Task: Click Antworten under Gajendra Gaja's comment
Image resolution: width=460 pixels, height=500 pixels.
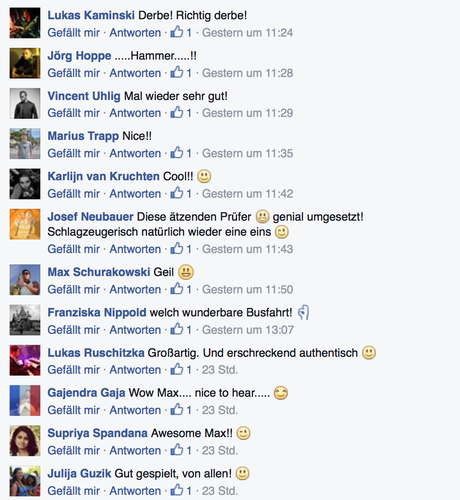Action: point(135,410)
